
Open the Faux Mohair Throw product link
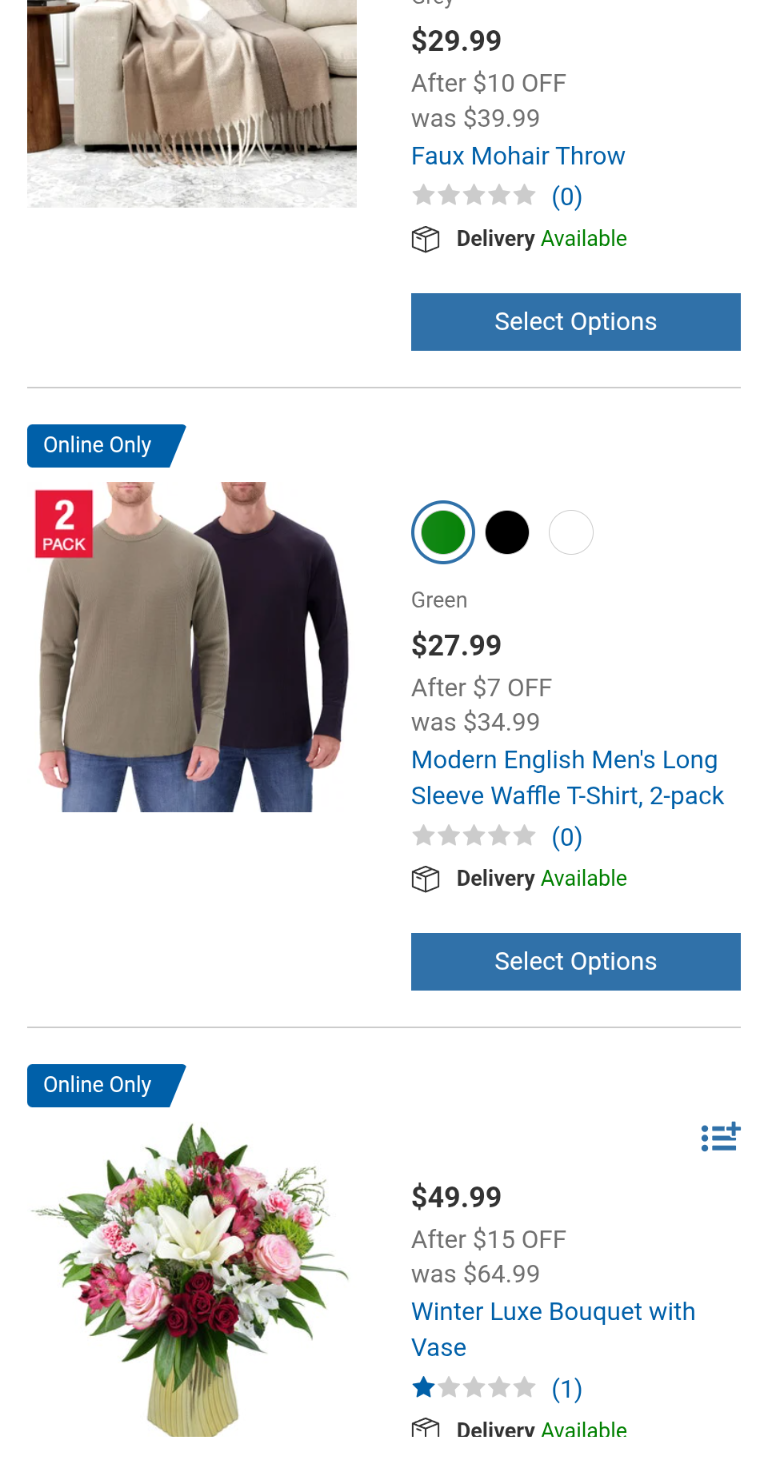click(x=518, y=156)
